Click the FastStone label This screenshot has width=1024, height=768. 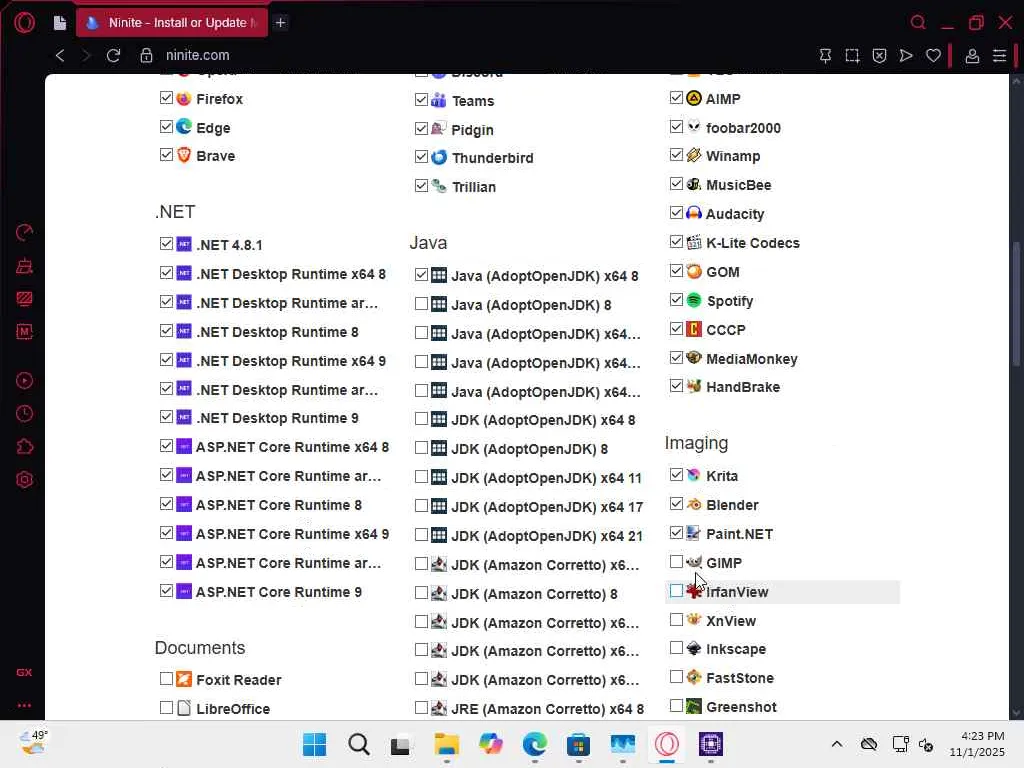click(740, 678)
